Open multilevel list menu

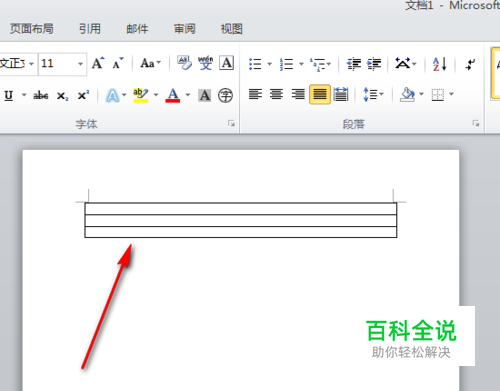pyautogui.click(x=320, y=64)
